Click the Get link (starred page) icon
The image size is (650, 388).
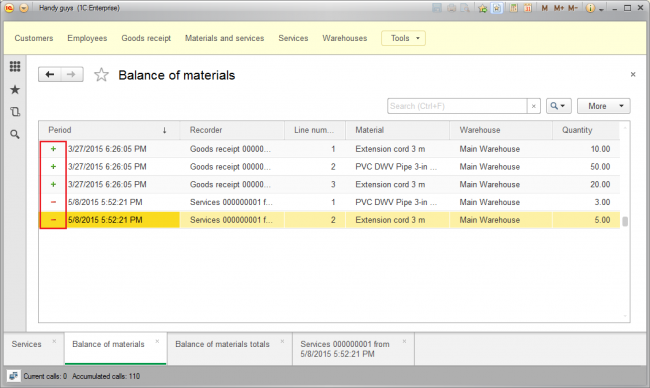pyautogui.click(x=497, y=8)
